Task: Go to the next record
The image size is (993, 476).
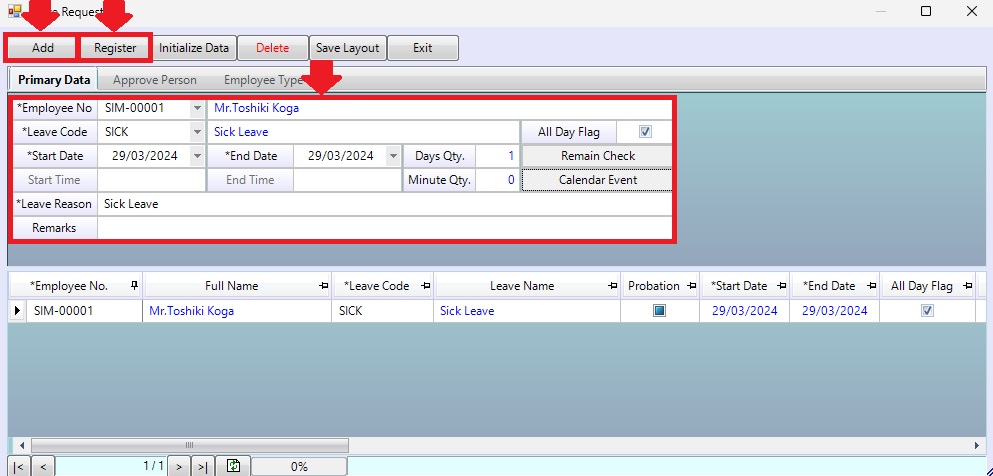Action: coord(178,466)
